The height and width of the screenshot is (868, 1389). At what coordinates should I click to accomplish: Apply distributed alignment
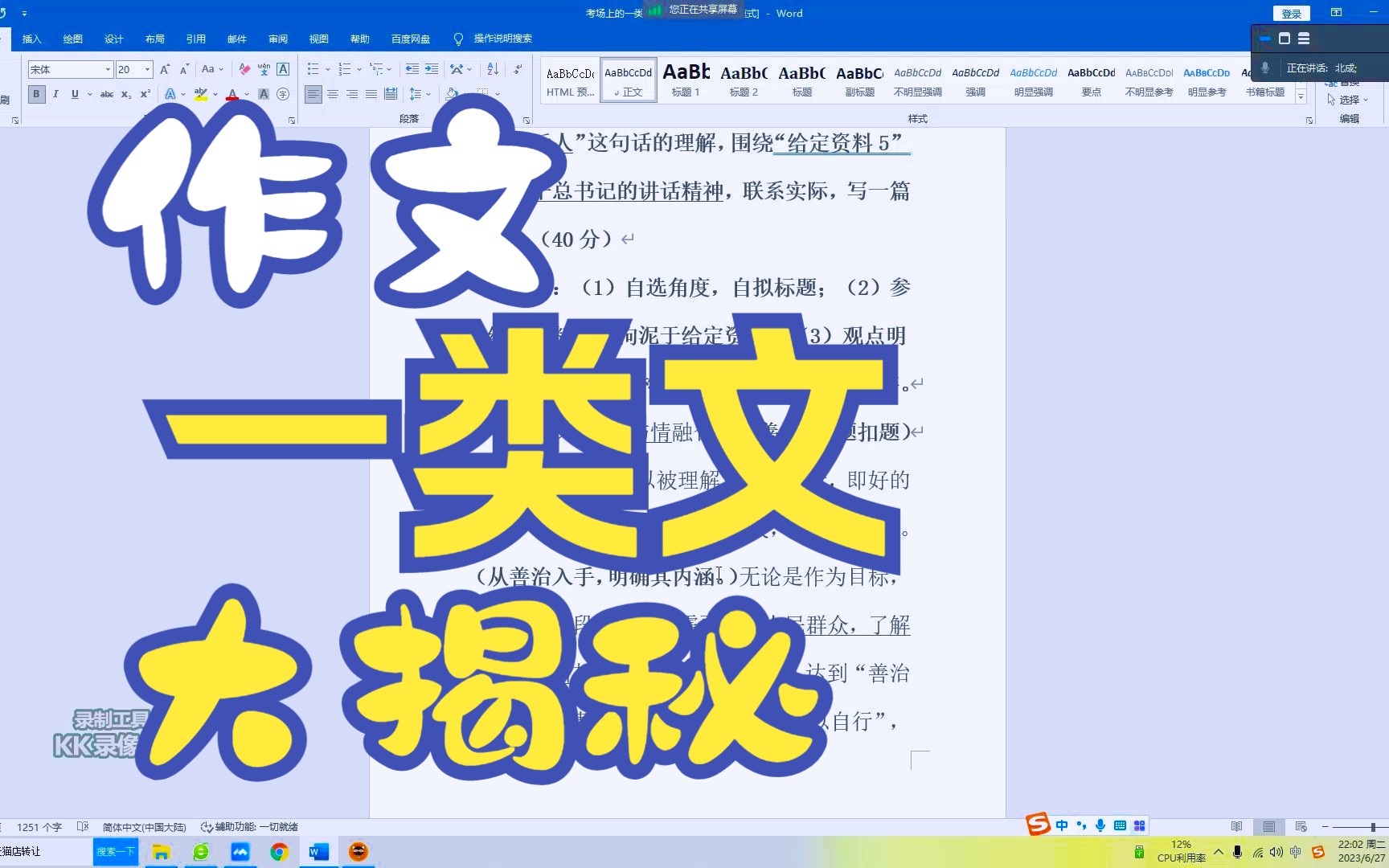pos(391,94)
